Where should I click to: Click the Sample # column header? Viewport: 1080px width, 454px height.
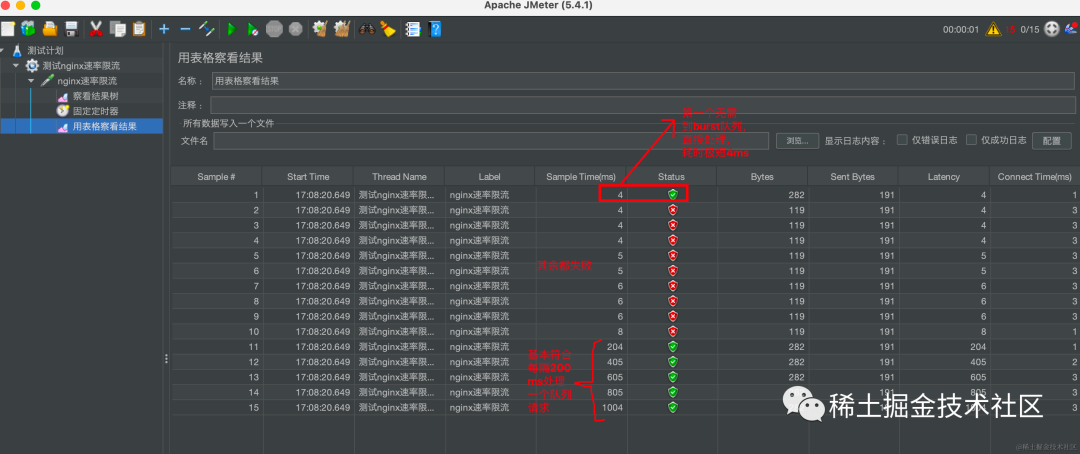click(x=216, y=176)
